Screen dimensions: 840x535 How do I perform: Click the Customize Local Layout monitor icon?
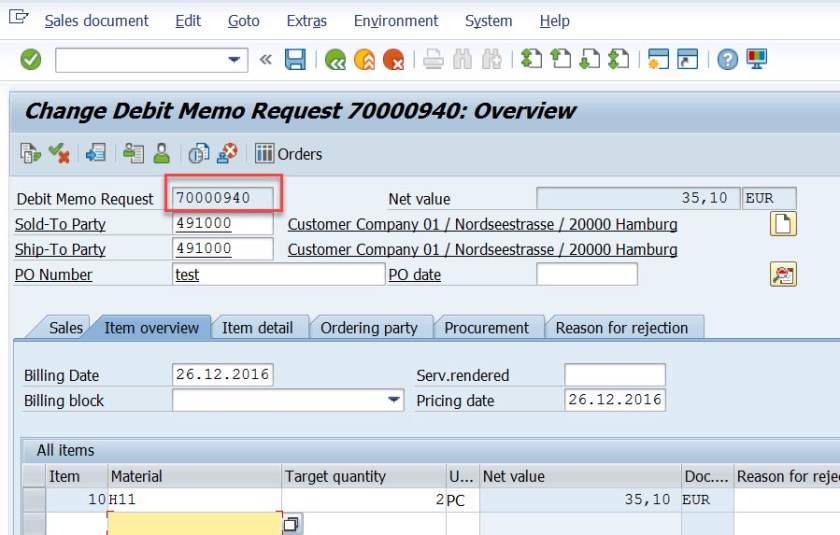(x=756, y=60)
